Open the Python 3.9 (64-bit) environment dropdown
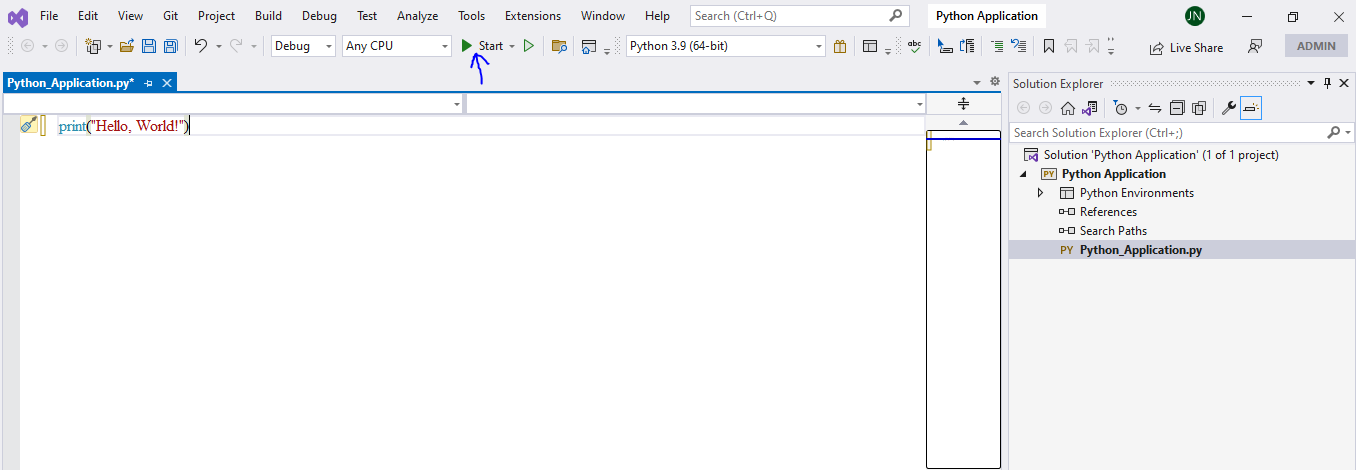The width and height of the screenshot is (1356, 470). pos(726,46)
